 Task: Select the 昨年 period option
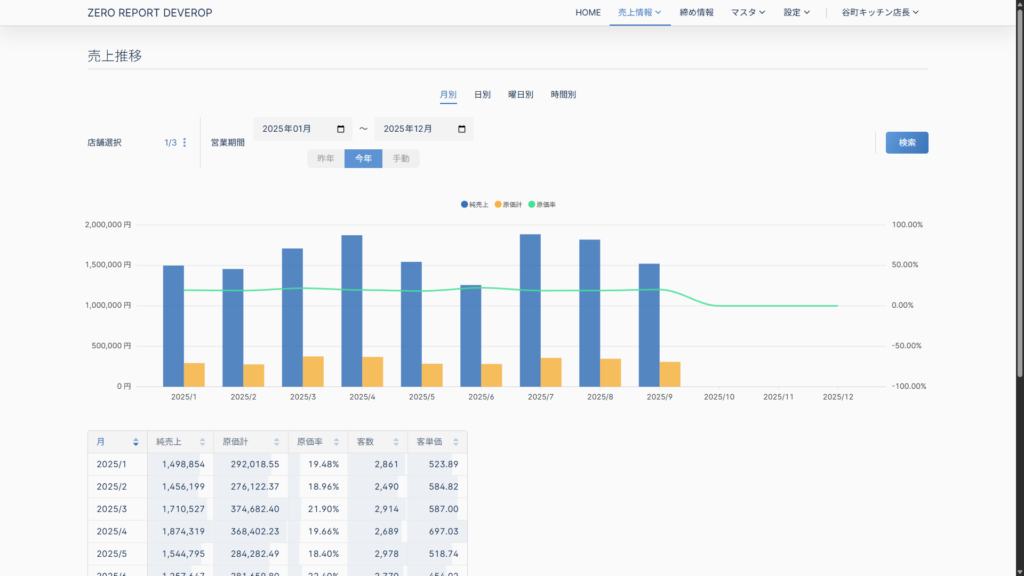pyautogui.click(x=326, y=159)
